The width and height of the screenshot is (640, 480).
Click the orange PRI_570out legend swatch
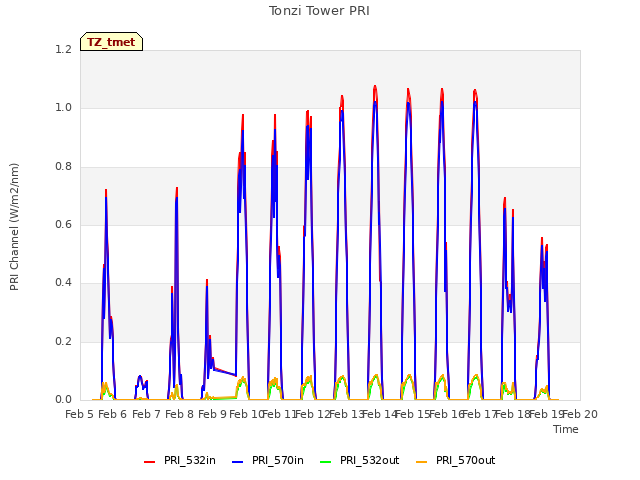422,462
